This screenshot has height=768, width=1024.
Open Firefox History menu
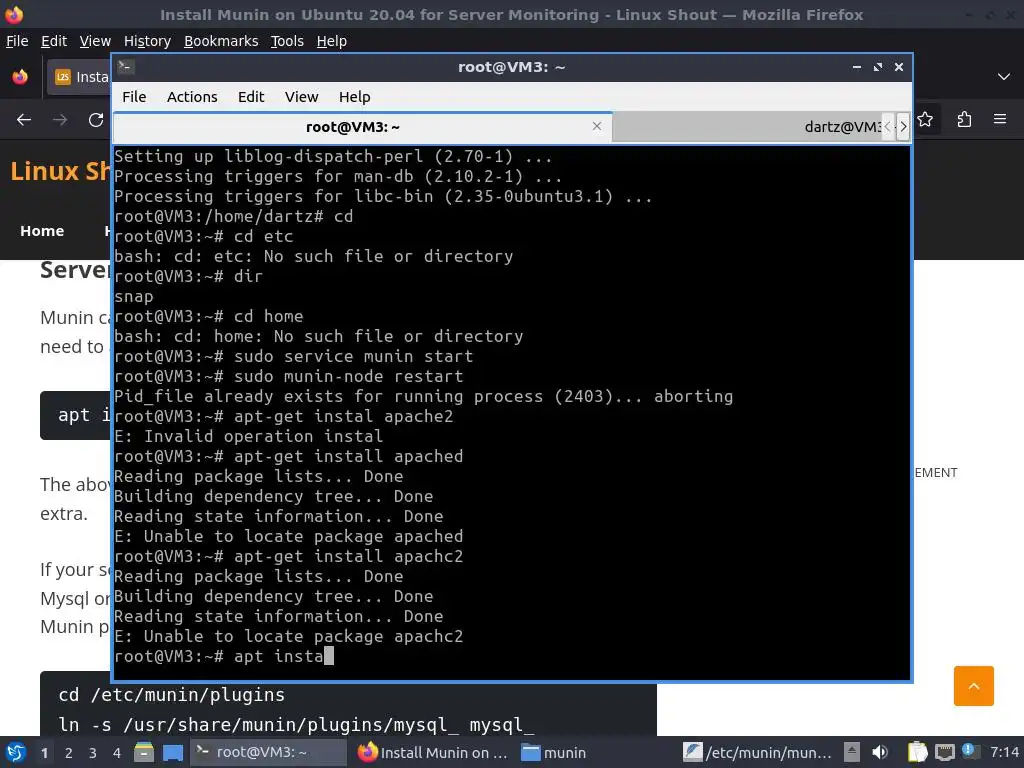point(147,41)
